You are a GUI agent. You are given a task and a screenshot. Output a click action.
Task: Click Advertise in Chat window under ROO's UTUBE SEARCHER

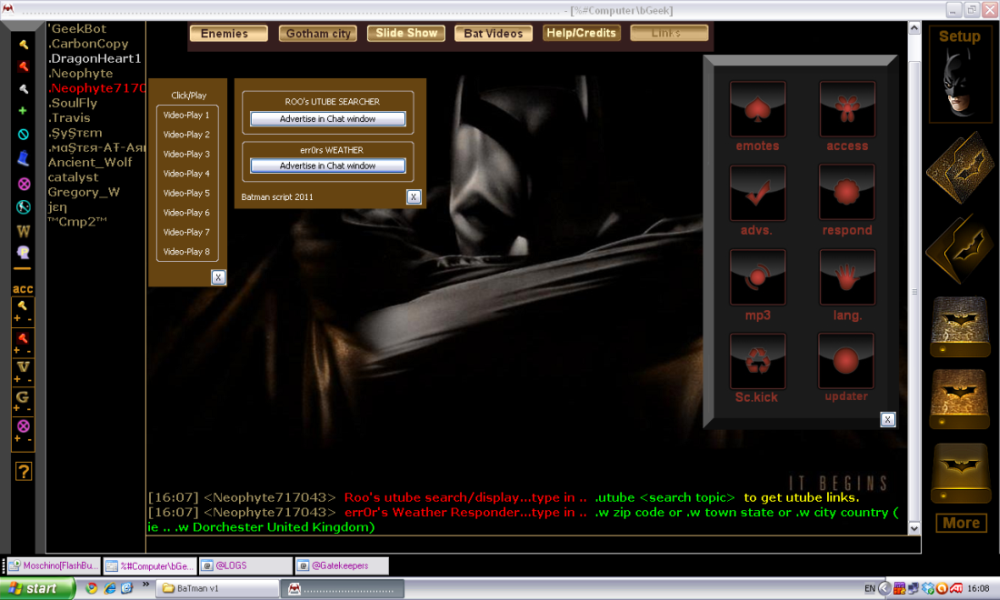pyautogui.click(x=328, y=119)
